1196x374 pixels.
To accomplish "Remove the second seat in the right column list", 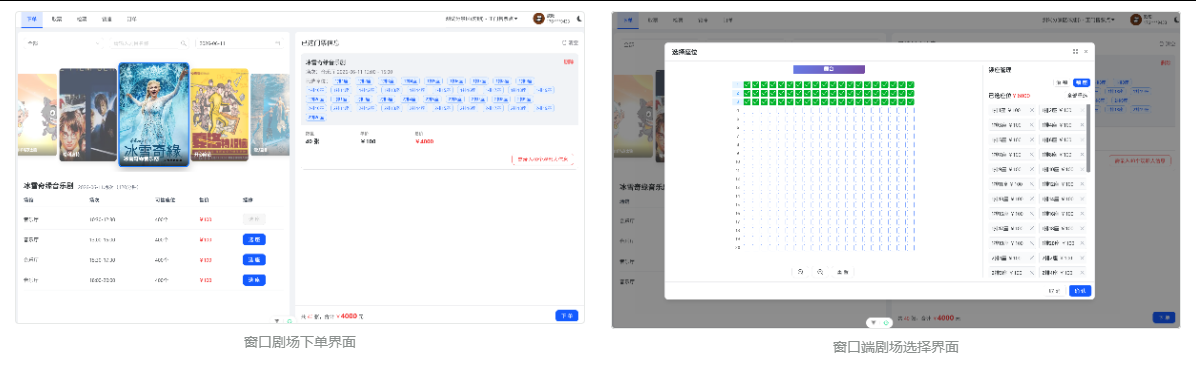I will point(1082,125).
